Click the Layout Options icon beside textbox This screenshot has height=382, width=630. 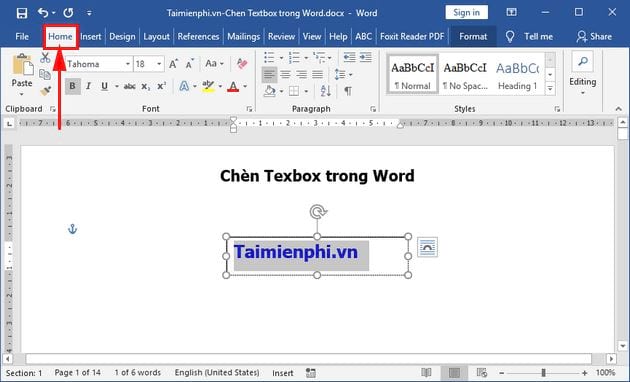[427, 247]
